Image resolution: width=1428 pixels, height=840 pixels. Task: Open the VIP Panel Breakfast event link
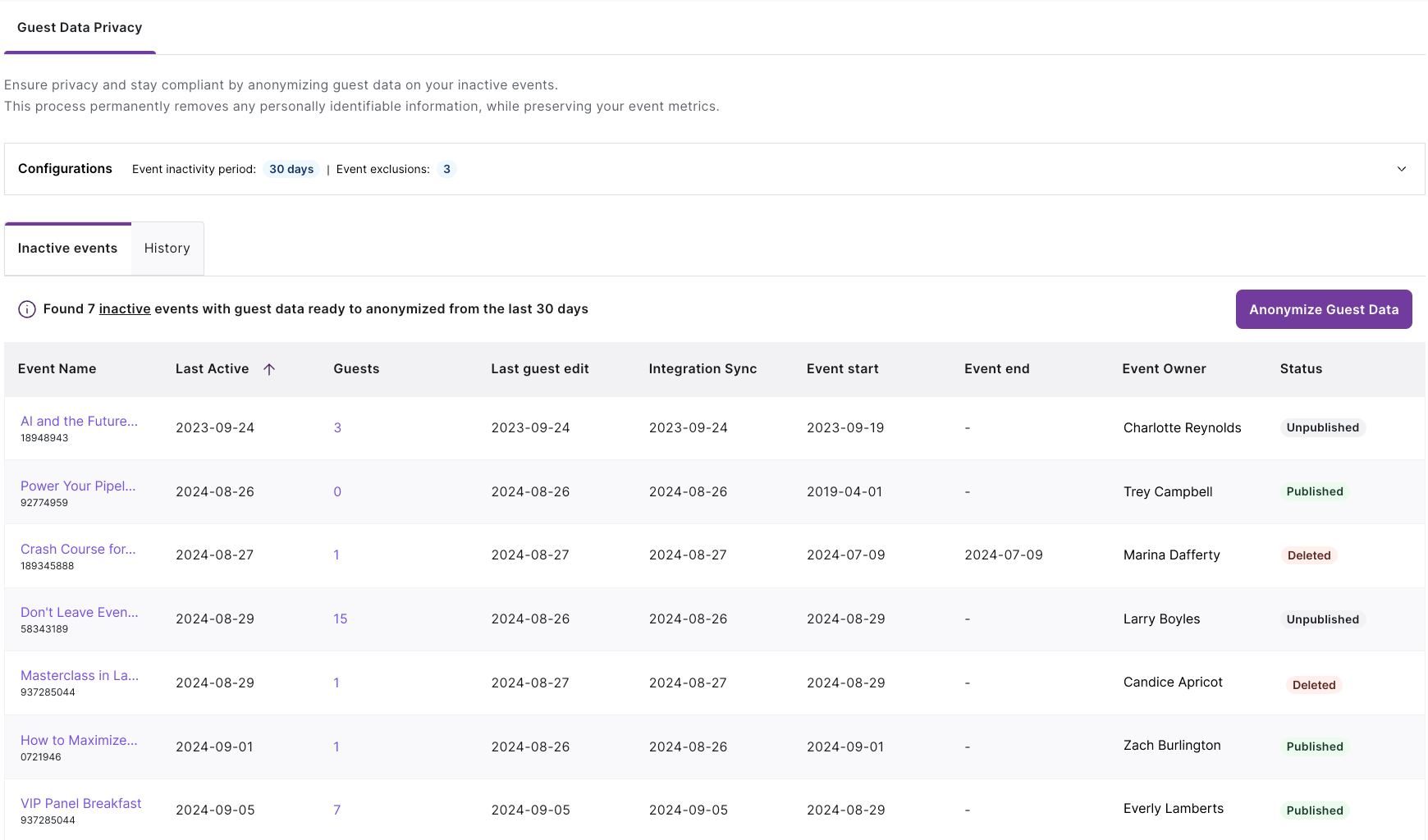(x=80, y=803)
